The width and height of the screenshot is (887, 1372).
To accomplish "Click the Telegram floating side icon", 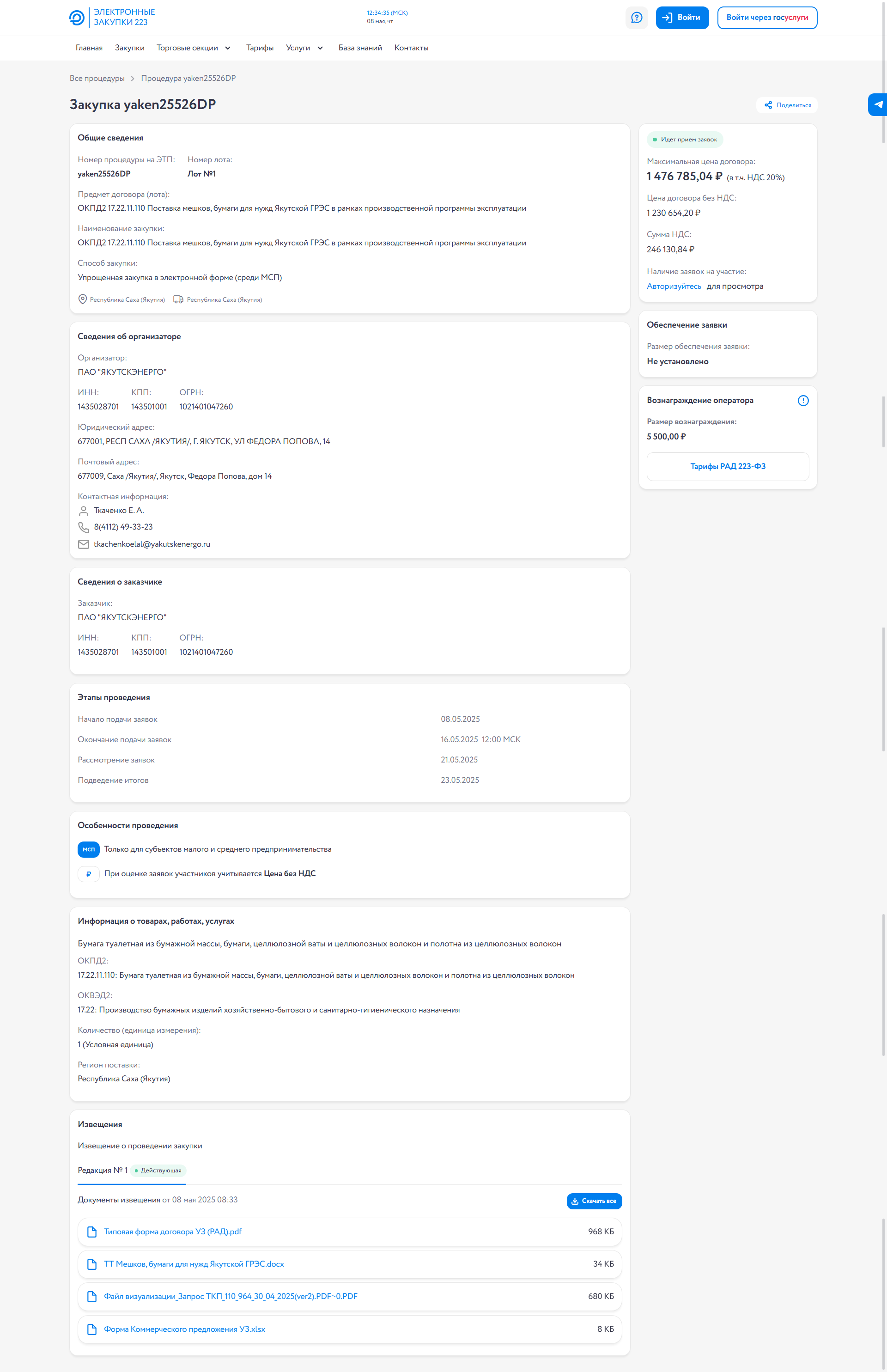I will pos(878,105).
